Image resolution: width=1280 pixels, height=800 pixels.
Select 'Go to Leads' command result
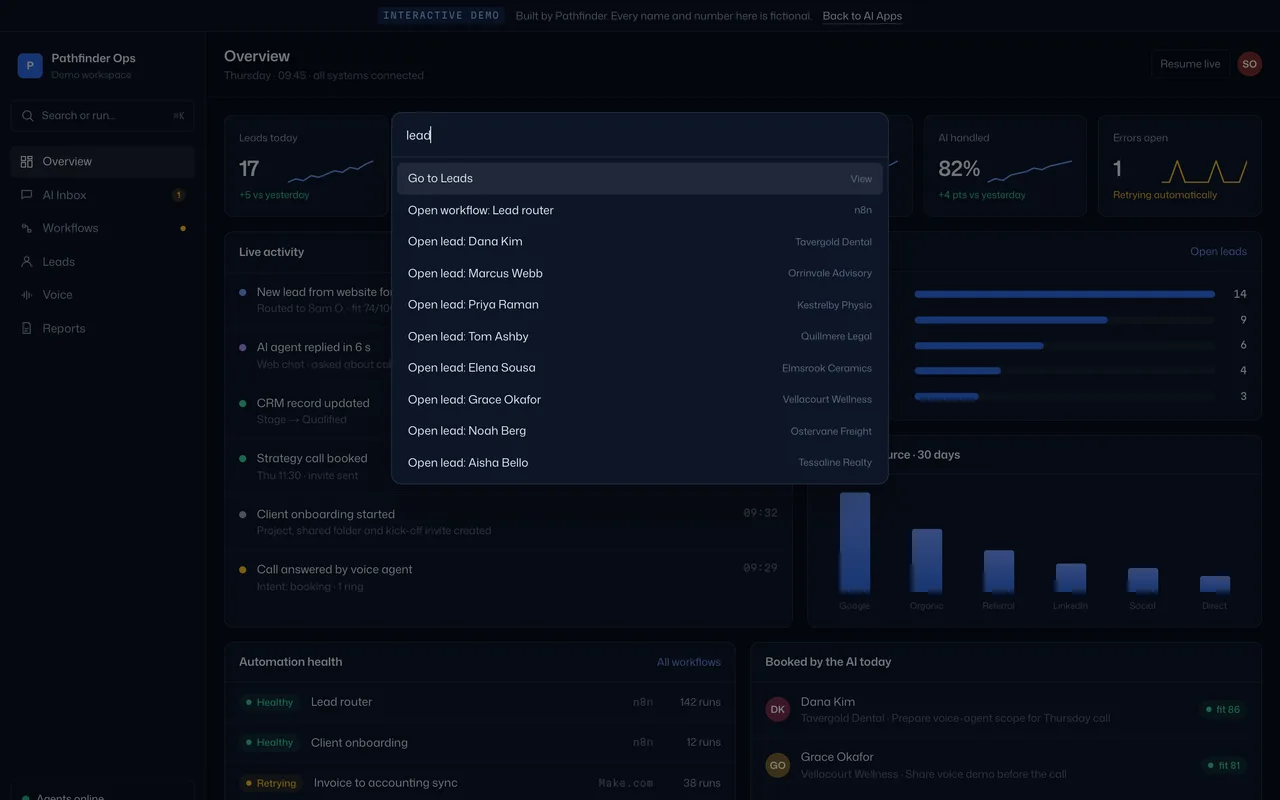[x=640, y=178]
